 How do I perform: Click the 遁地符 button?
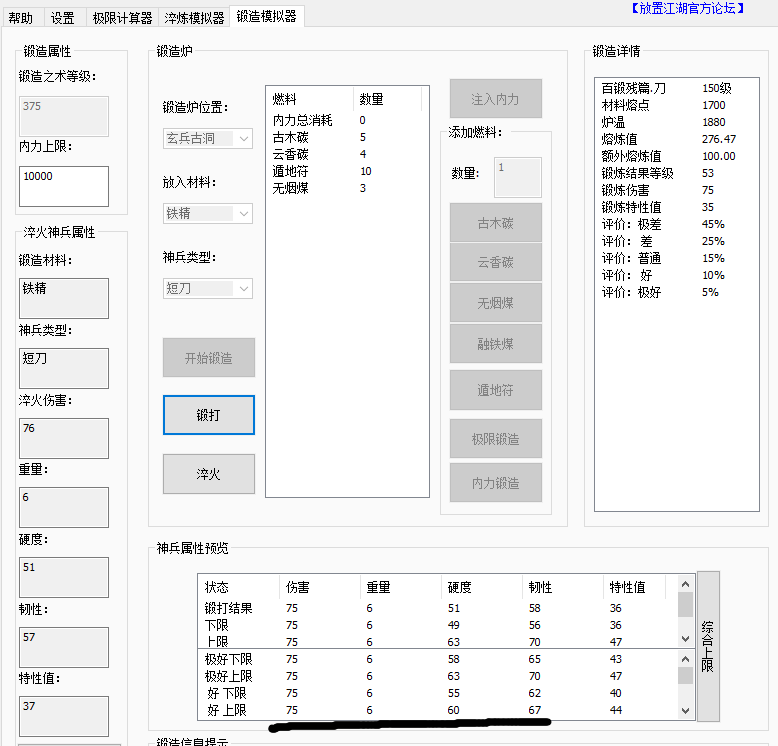click(x=495, y=390)
